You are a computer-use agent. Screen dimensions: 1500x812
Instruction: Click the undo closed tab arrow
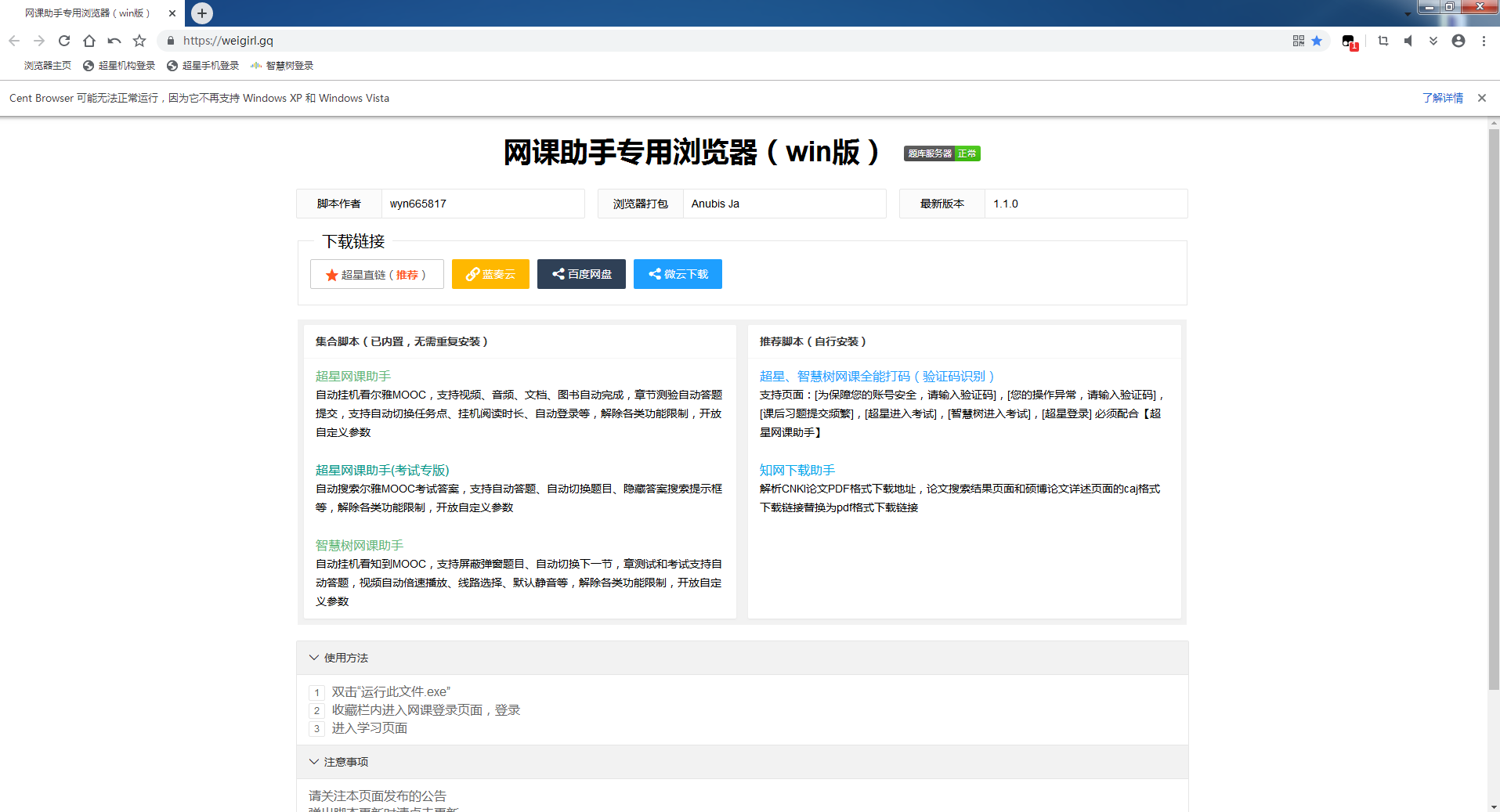[114, 41]
